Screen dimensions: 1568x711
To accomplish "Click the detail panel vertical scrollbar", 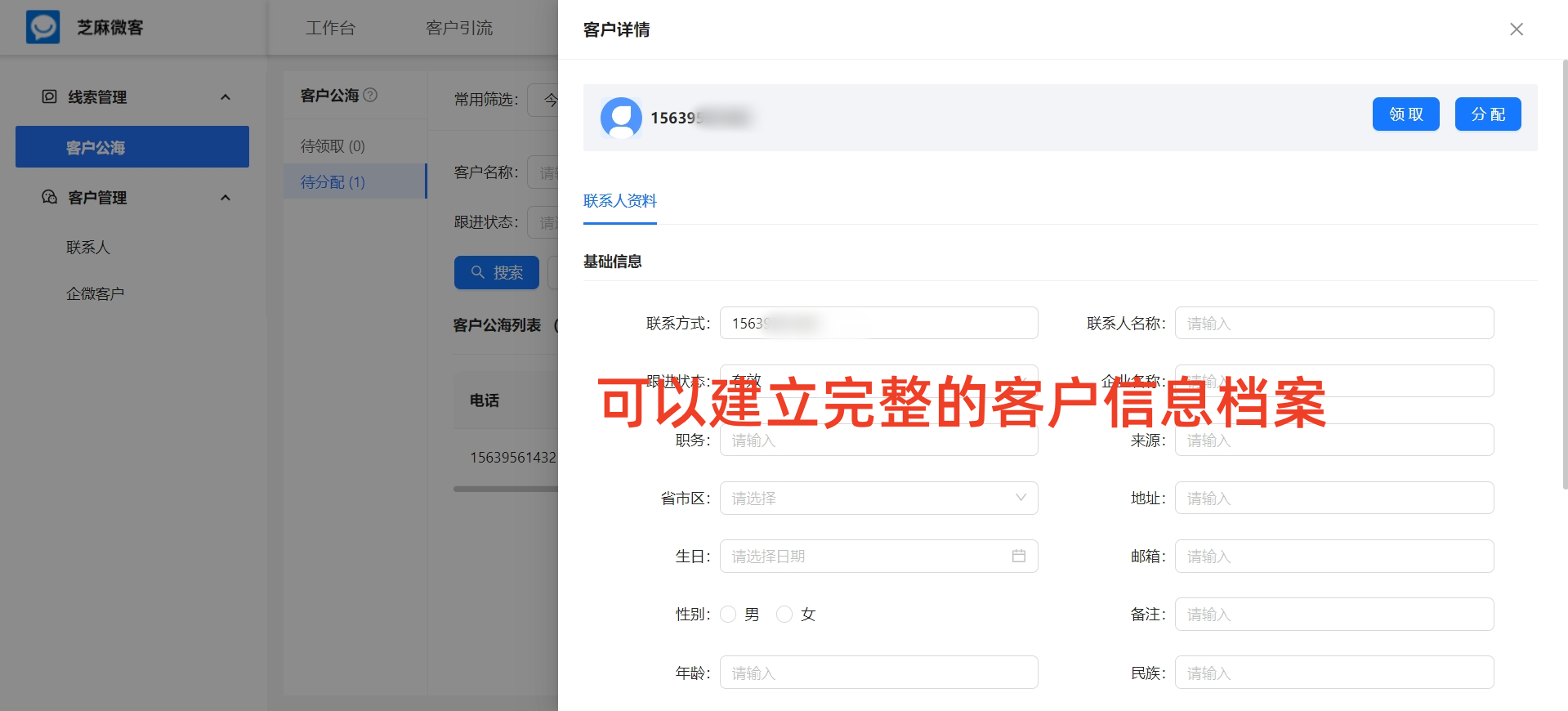I will coord(1565,274).
